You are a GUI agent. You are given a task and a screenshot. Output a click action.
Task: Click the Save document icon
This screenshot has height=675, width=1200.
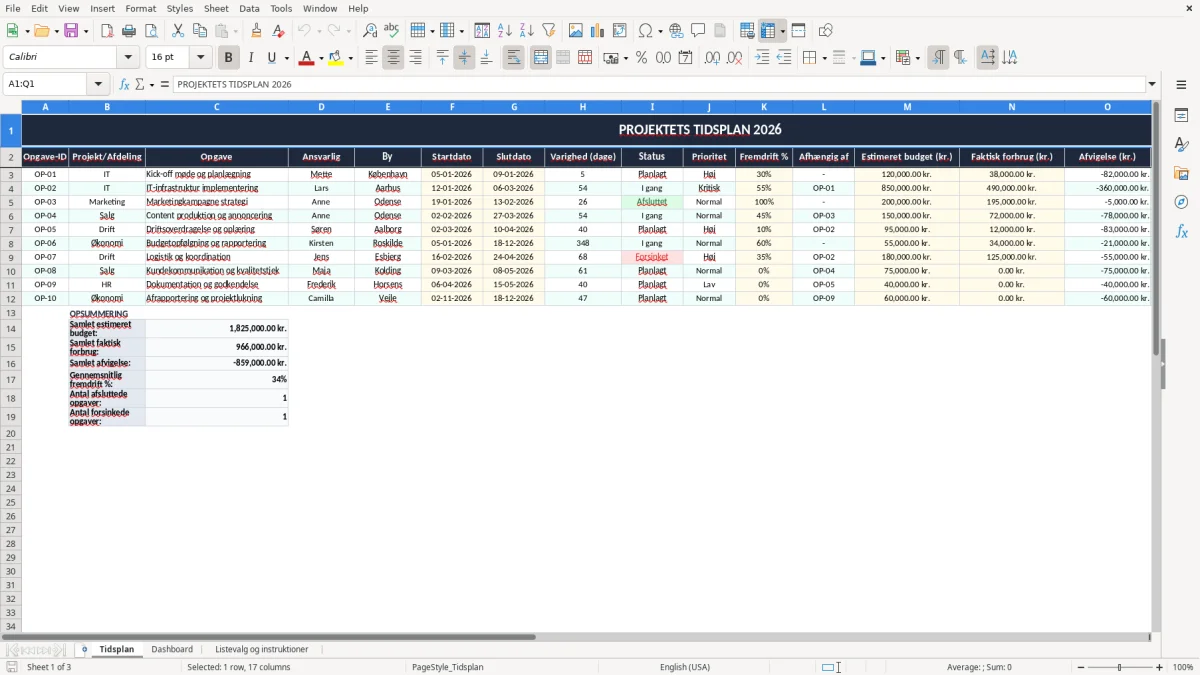[71, 31]
